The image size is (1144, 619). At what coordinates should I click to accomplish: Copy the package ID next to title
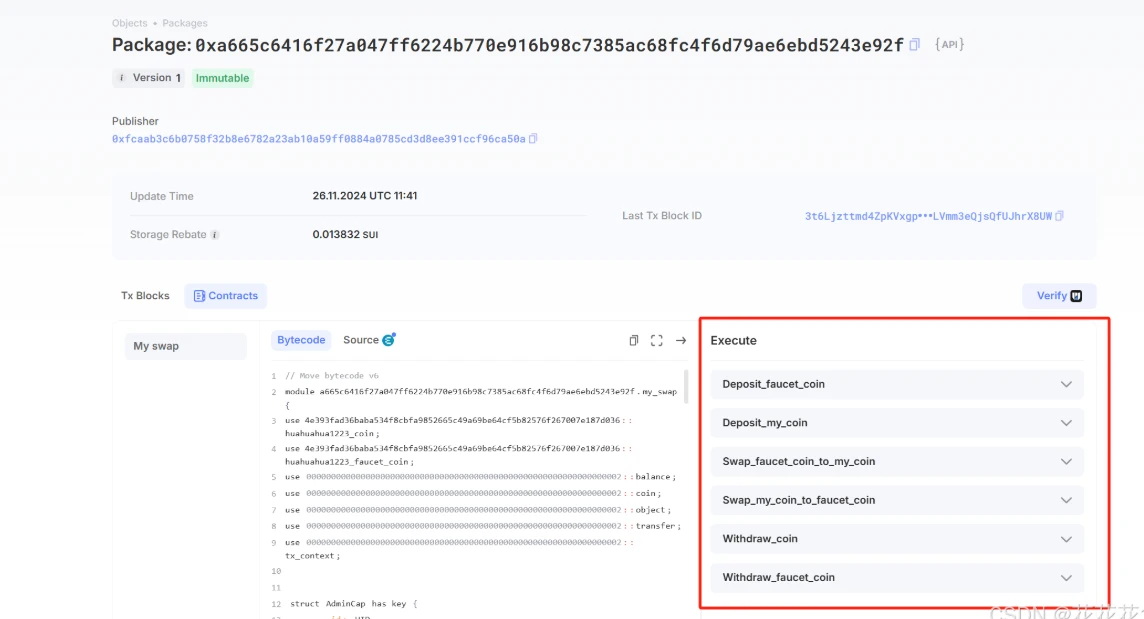pyautogui.click(x=914, y=45)
